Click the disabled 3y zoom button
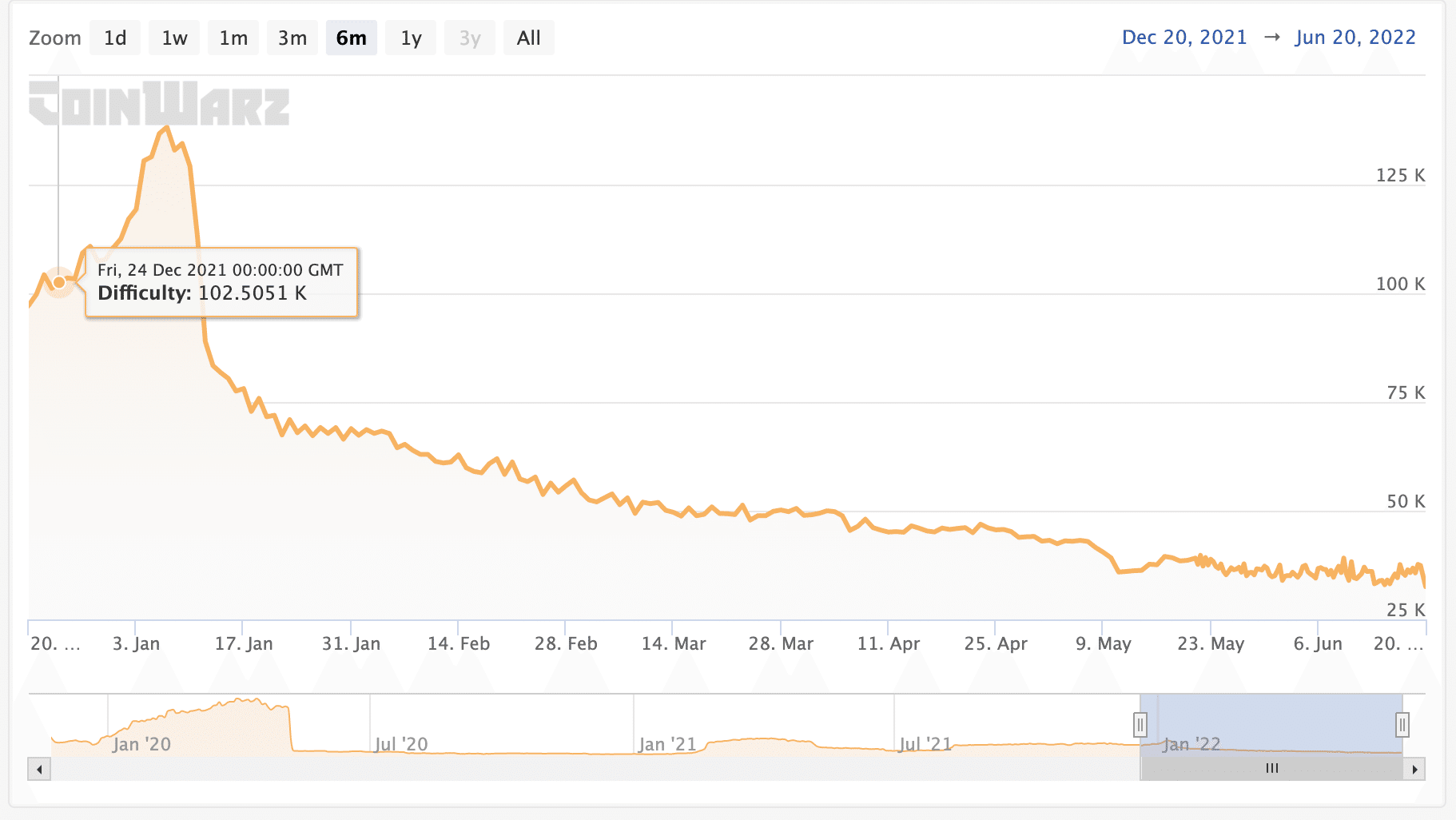Image resolution: width=1456 pixels, height=820 pixels. pyautogui.click(x=470, y=38)
